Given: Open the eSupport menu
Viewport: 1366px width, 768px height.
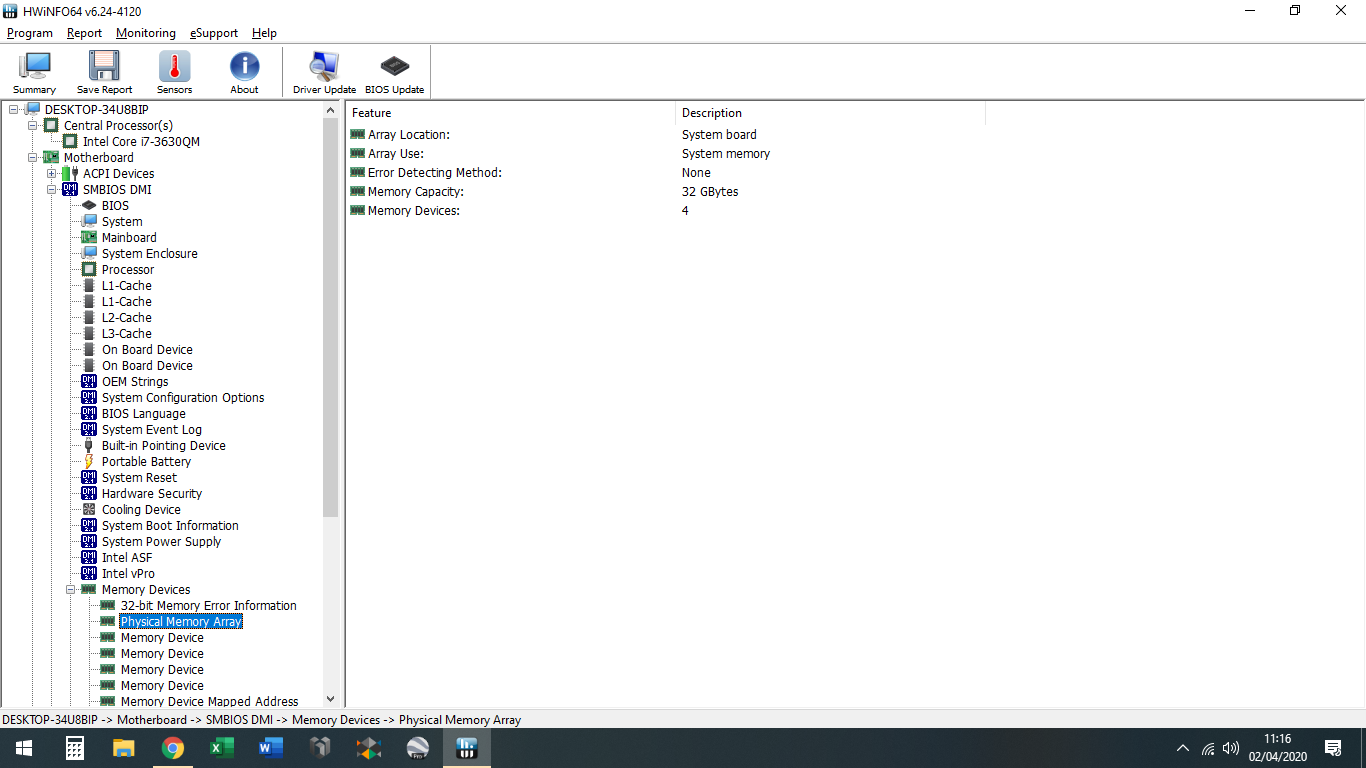Looking at the screenshot, I should [x=214, y=33].
